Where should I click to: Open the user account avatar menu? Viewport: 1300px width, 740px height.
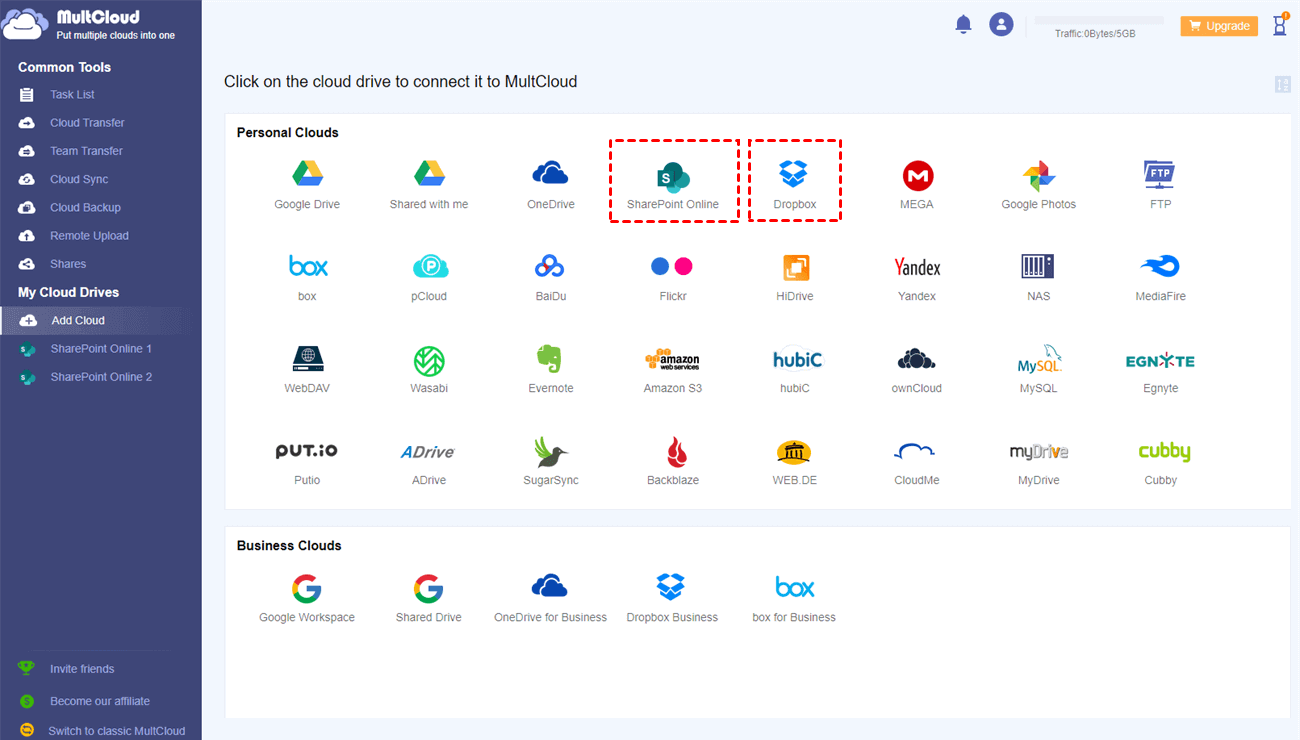click(x=1001, y=24)
